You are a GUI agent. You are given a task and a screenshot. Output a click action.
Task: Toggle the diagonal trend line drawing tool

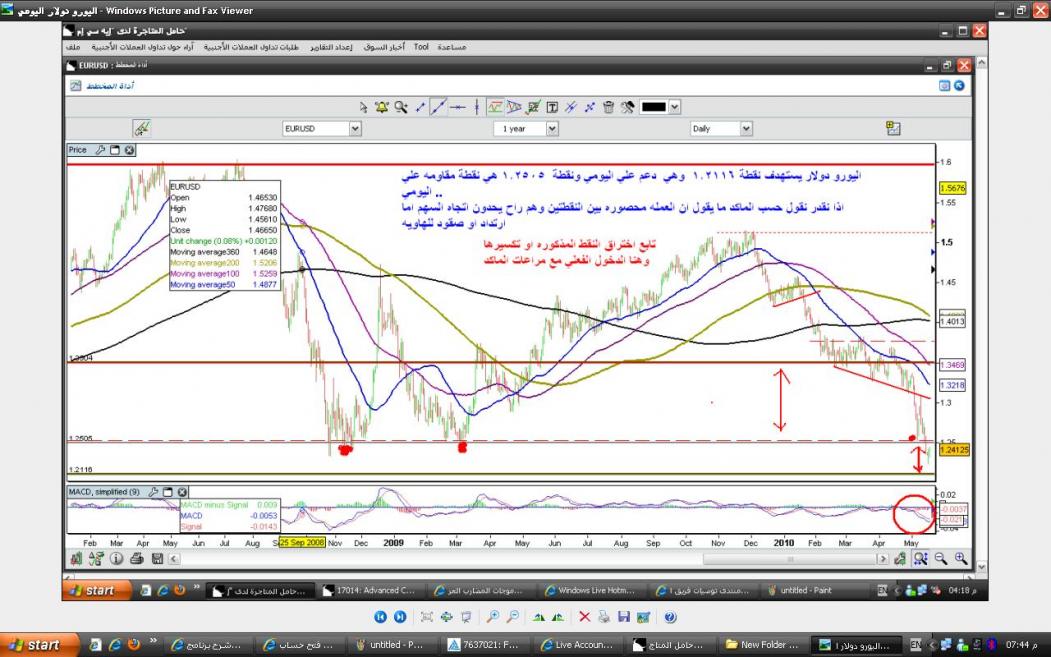(x=437, y=107)
